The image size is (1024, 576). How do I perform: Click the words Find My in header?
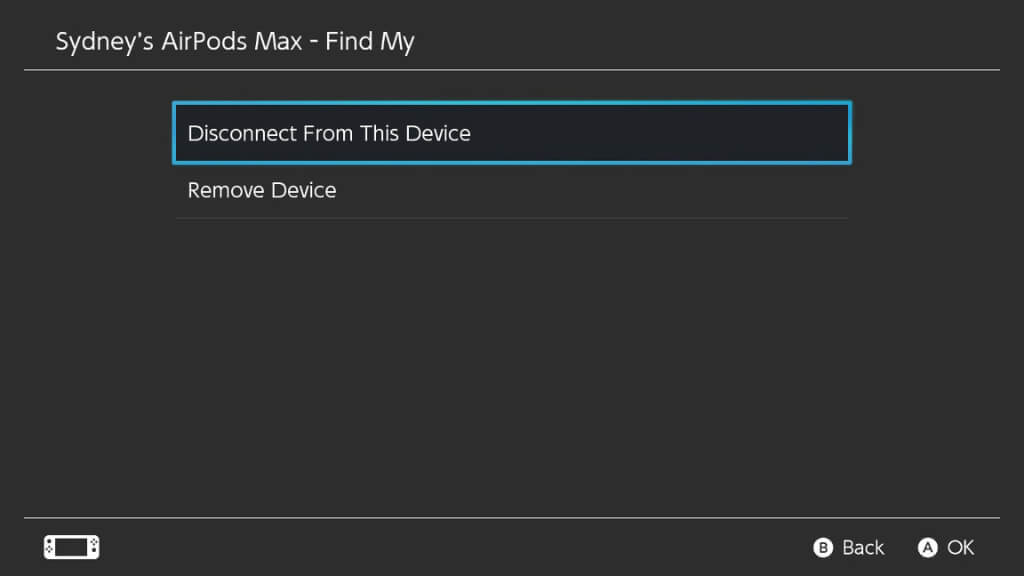click(x=376, y=42)
